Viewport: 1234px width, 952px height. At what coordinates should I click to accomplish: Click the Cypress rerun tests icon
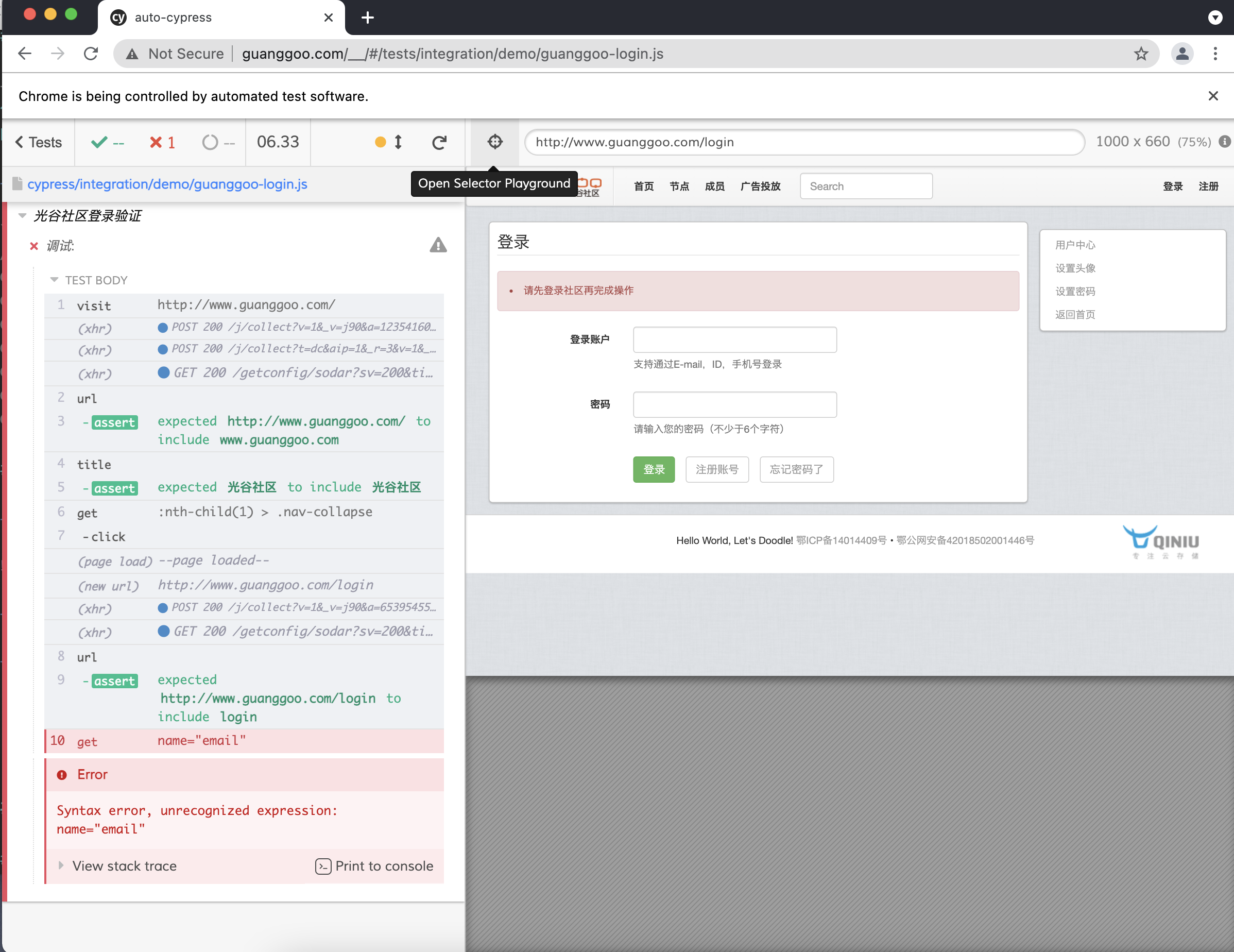(x=439, y=143)
